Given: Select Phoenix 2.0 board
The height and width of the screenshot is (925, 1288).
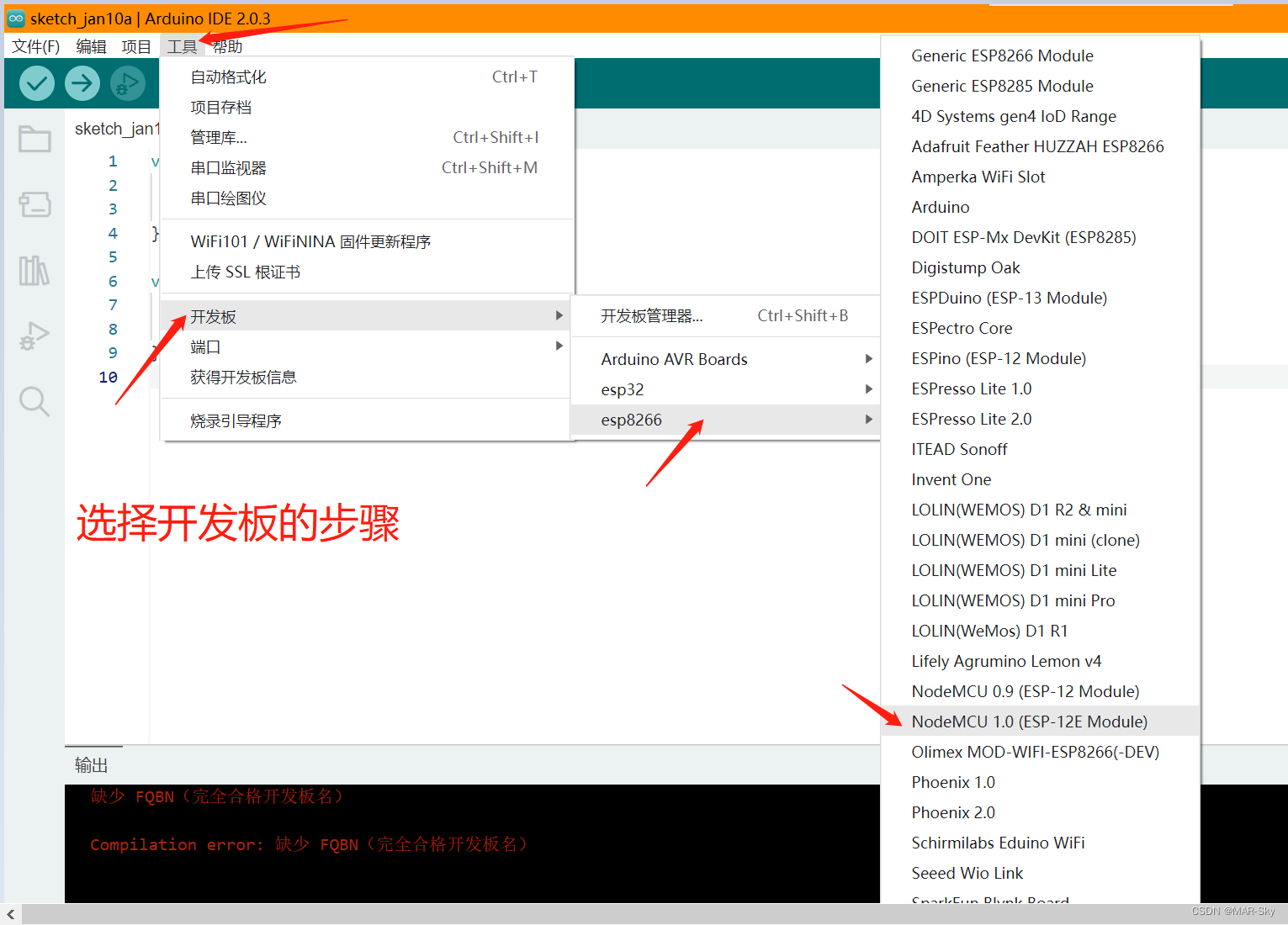Looking at the screenshot, I should click(x=1040, y=812).
